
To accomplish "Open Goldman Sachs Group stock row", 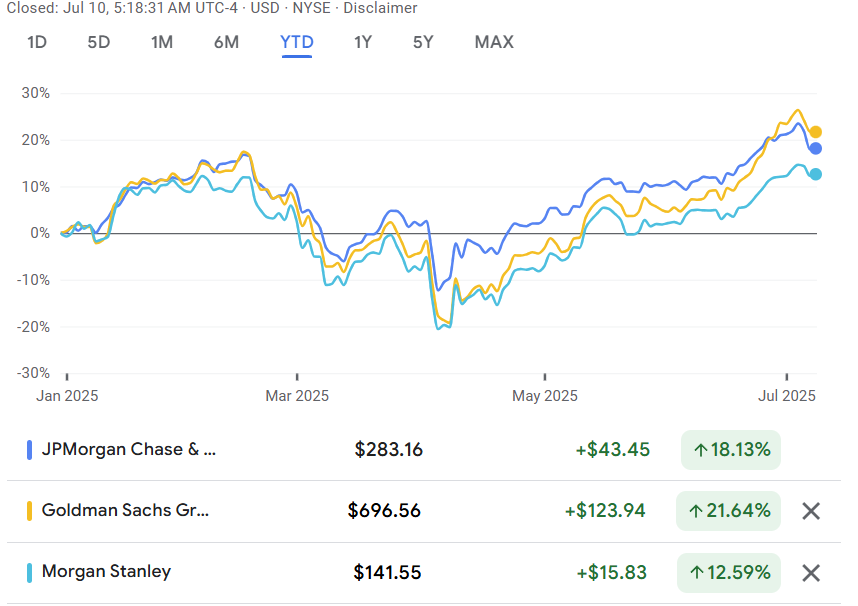I will (x=424, y=511).
